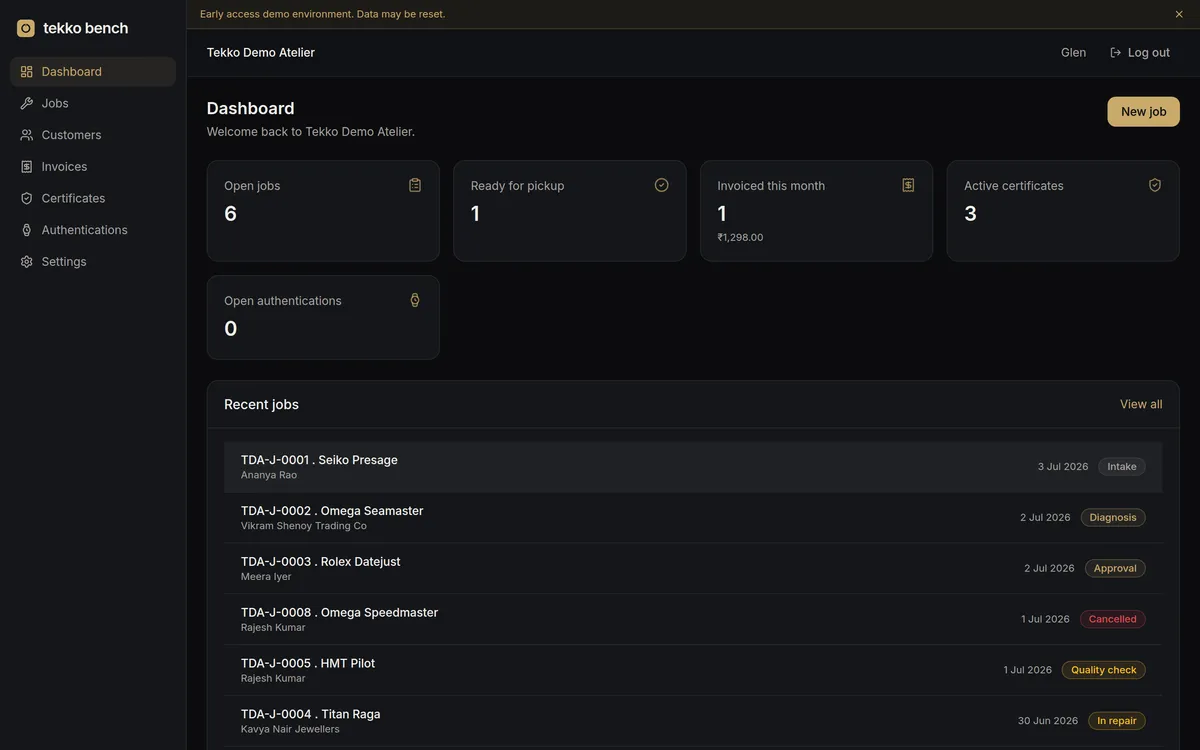The image size is (1200, 750).
Task: Click customer name Ananya Rao
Action: point(269,475)
